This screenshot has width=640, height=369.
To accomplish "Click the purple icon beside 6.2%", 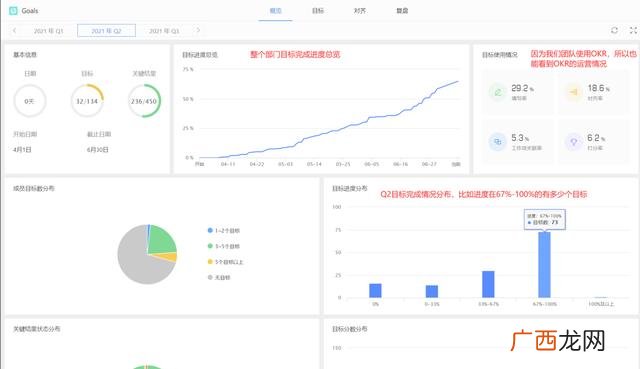I will coord(573,142).
